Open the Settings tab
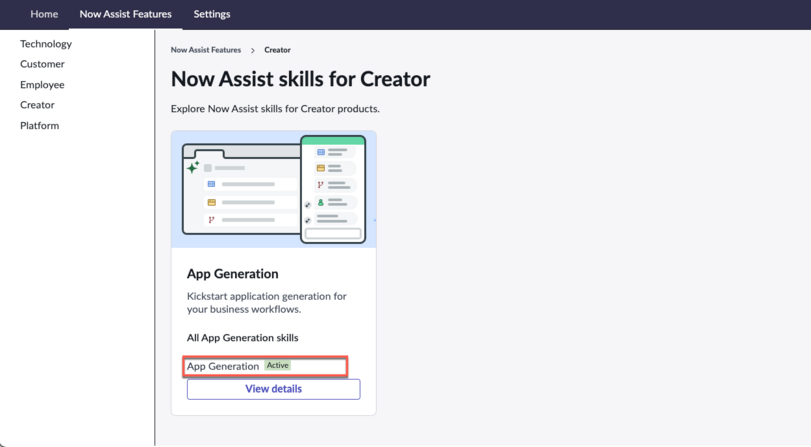 point(212,14)
